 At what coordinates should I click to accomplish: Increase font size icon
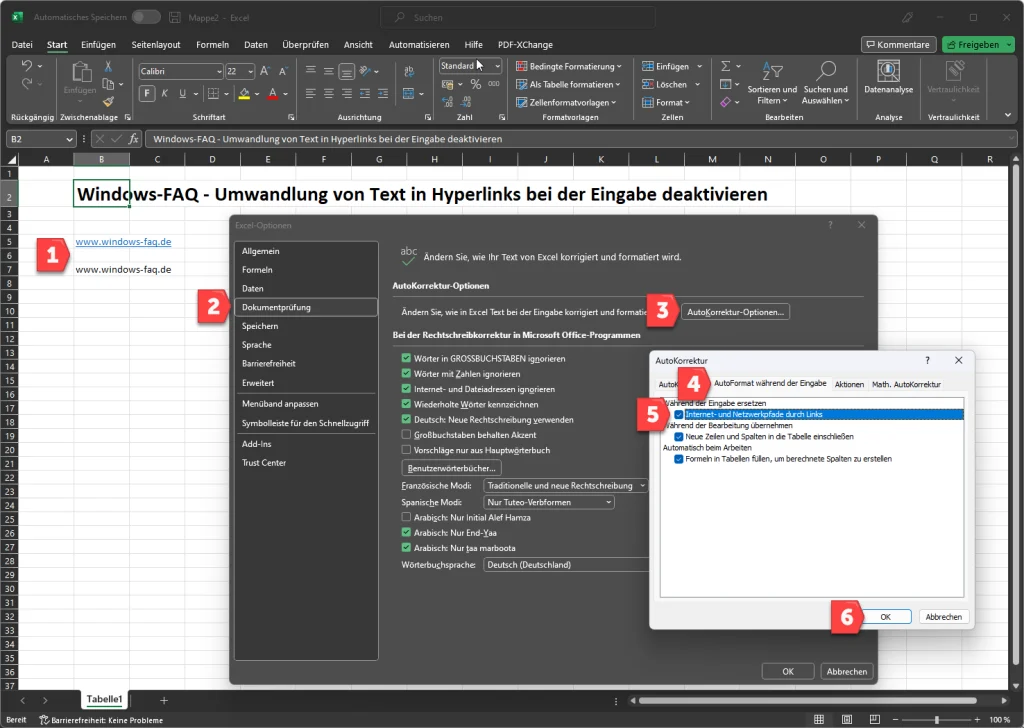264,71
